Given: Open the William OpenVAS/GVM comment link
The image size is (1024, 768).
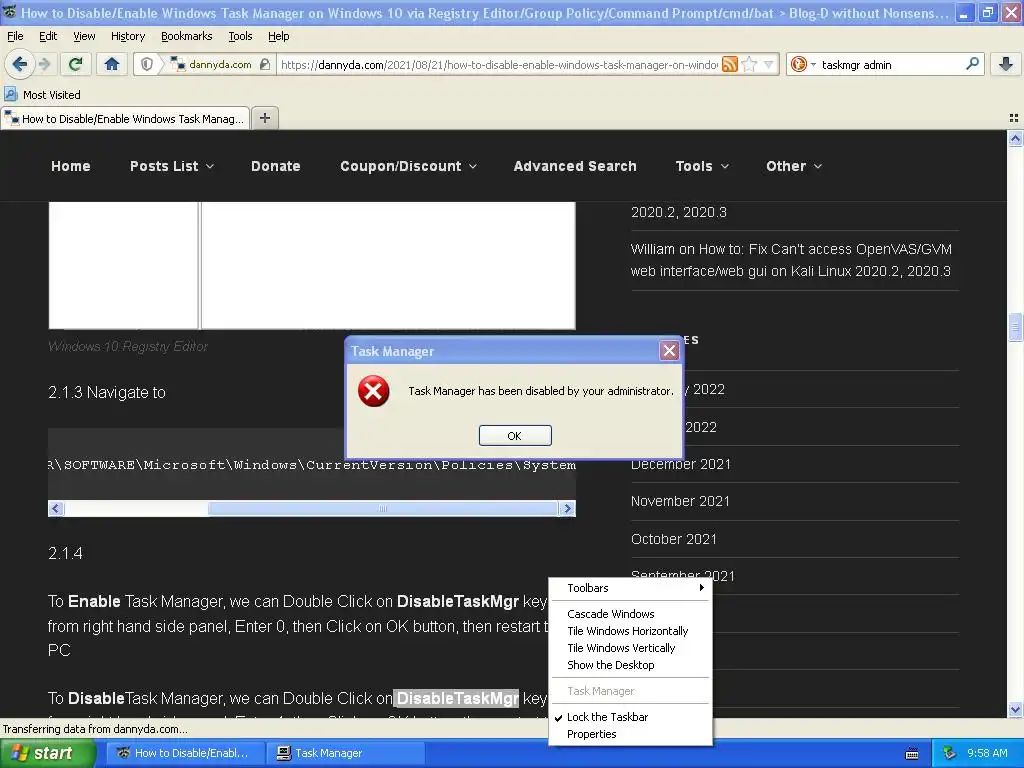Looking at the screenshot, I should pos(791,260).
